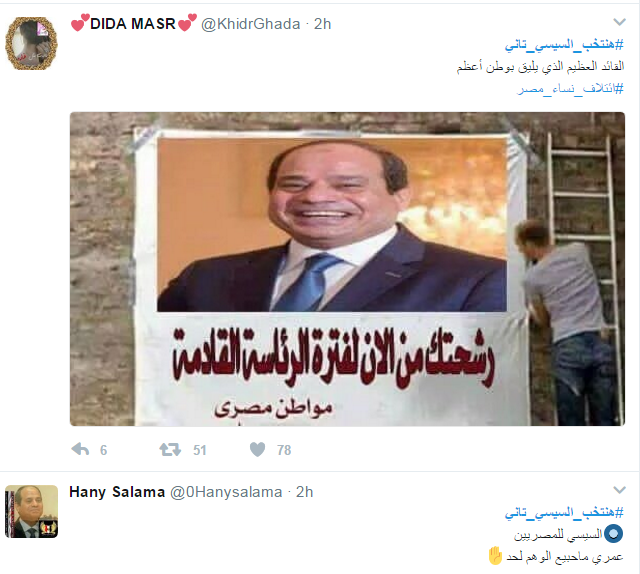
Task: Open the first hashtag in DIDA MASR tweet
Action: [x=564, y=44]
